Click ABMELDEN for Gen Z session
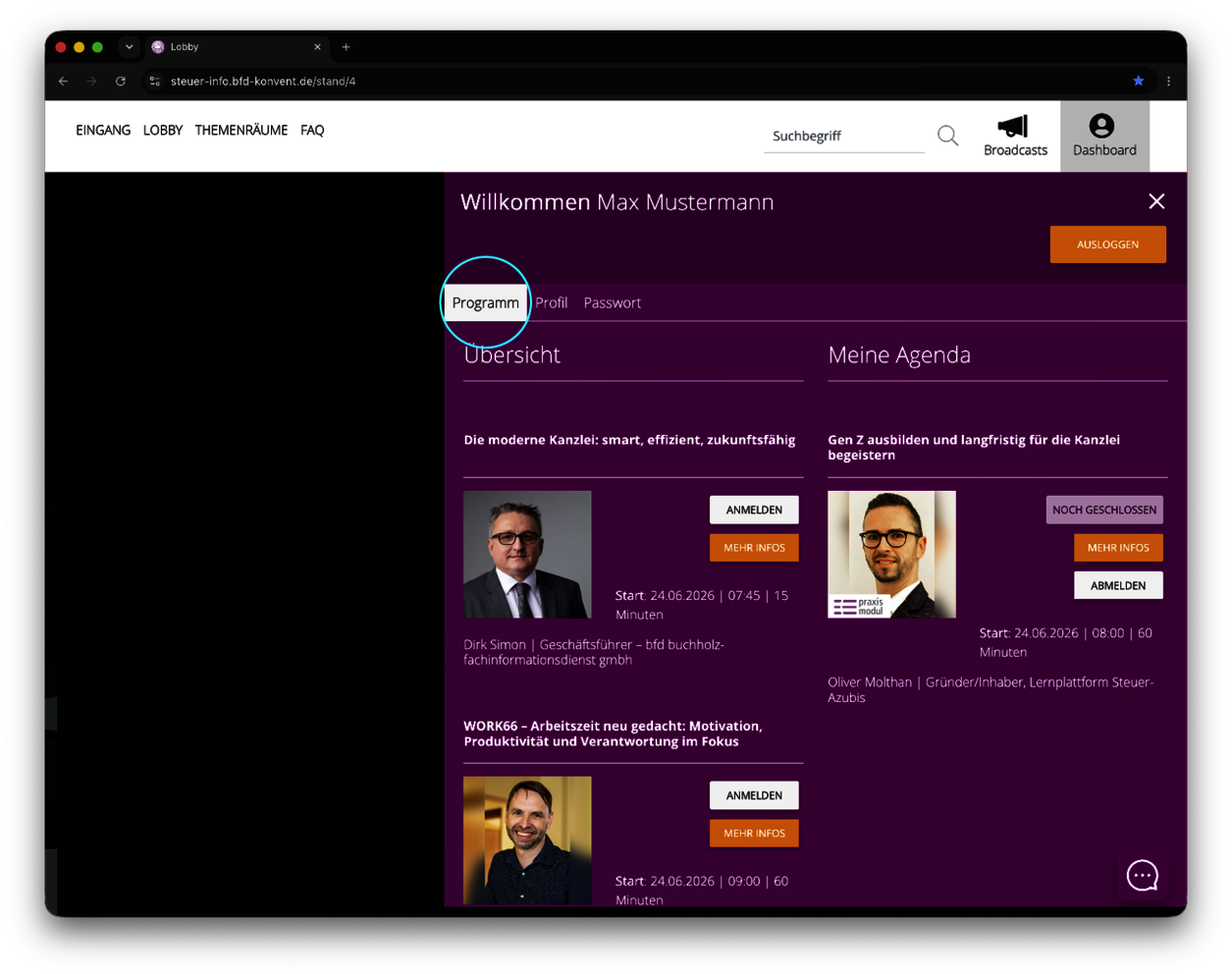Screen dimensions: 1232x974 click(1118, 585)
